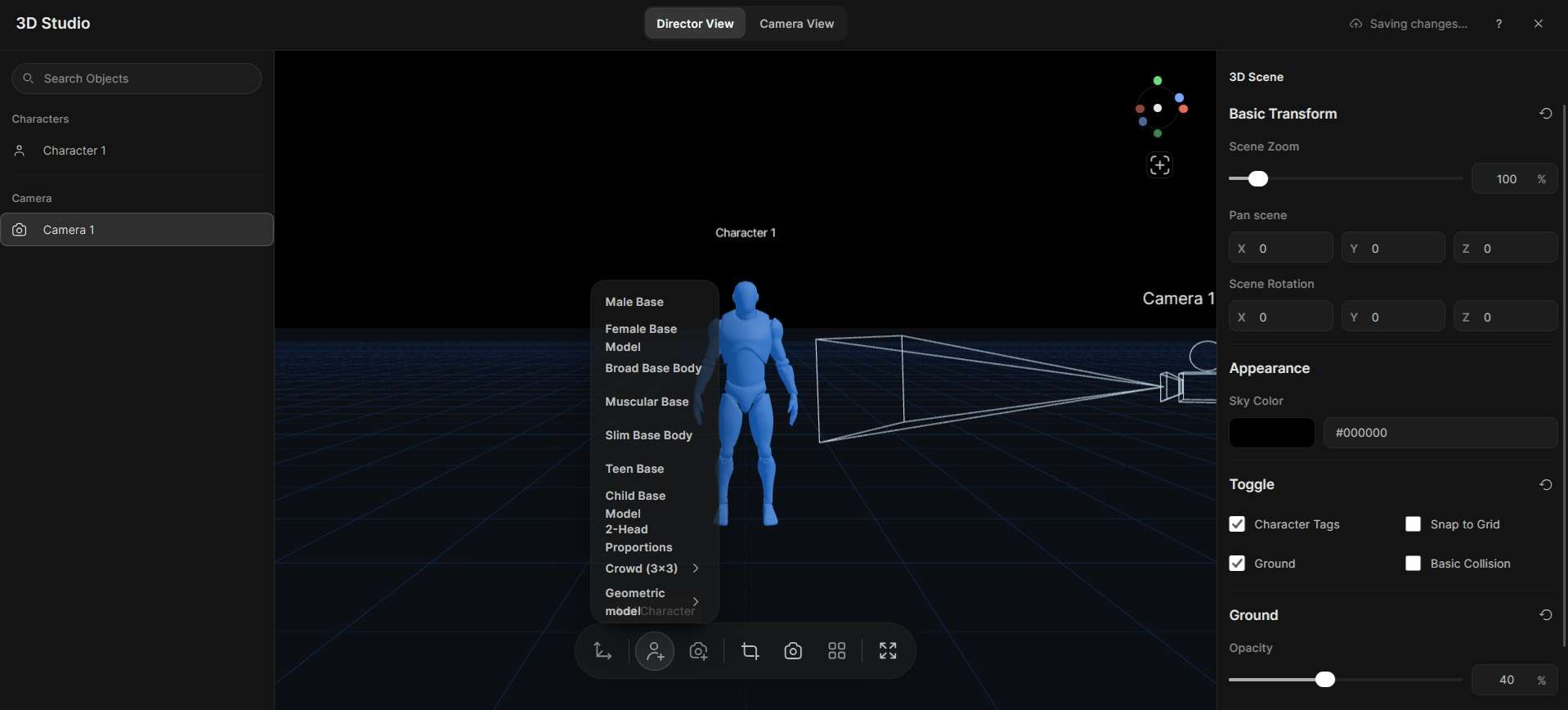
Task: Click the Saving changes cloud icon
Action: point(1355,24)
